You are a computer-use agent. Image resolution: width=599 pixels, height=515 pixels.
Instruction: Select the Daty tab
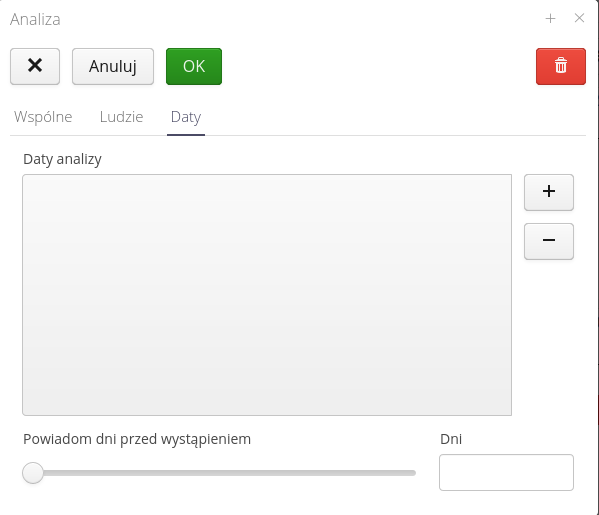tap(186, 117)
